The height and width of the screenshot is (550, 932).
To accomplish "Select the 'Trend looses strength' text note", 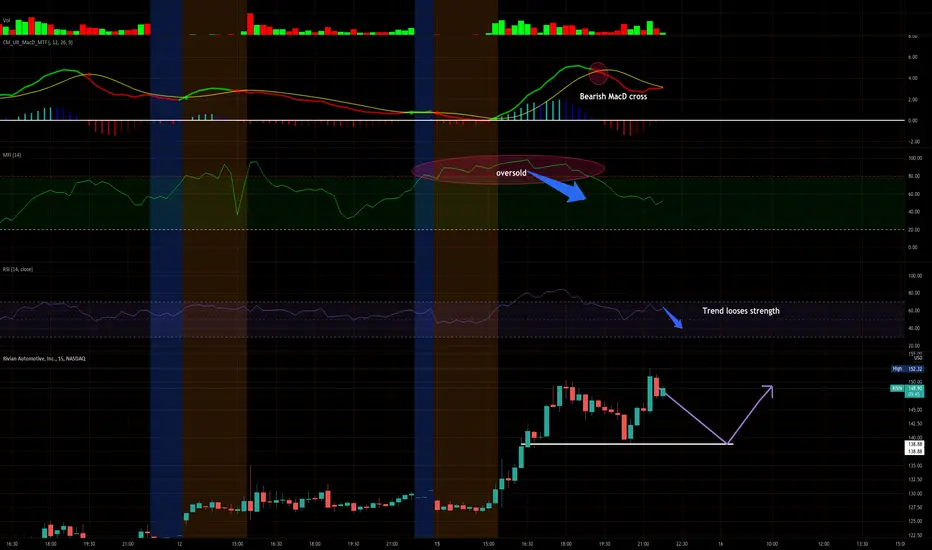I will click(741, 311).
